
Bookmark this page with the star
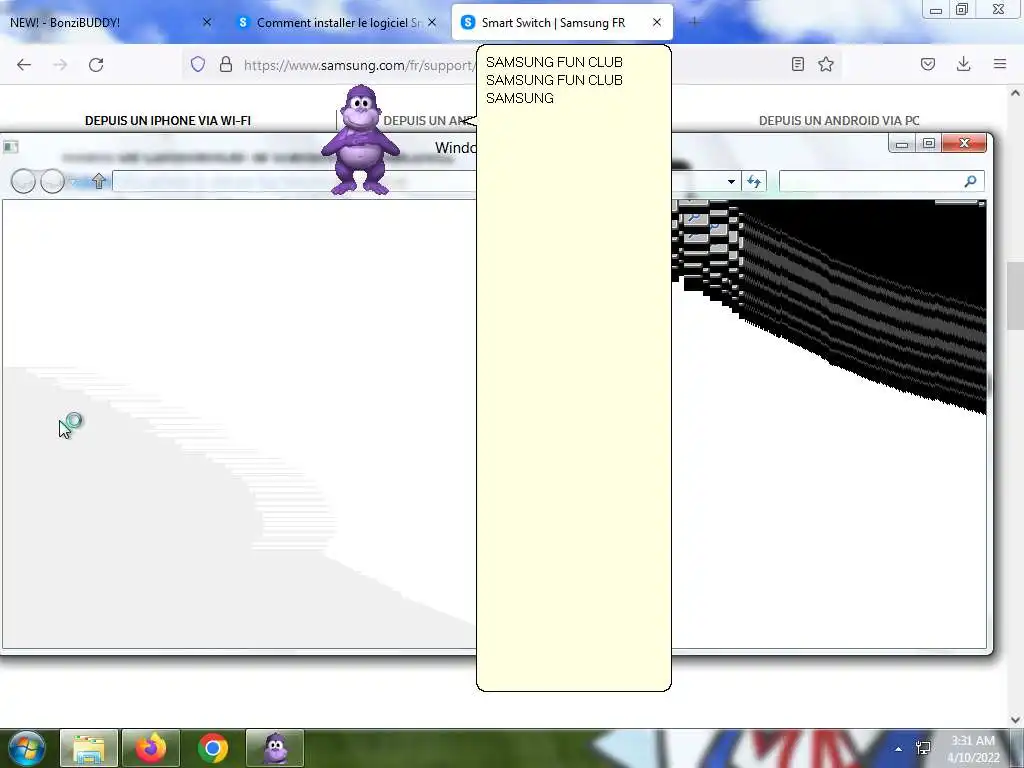click(826, 64)
